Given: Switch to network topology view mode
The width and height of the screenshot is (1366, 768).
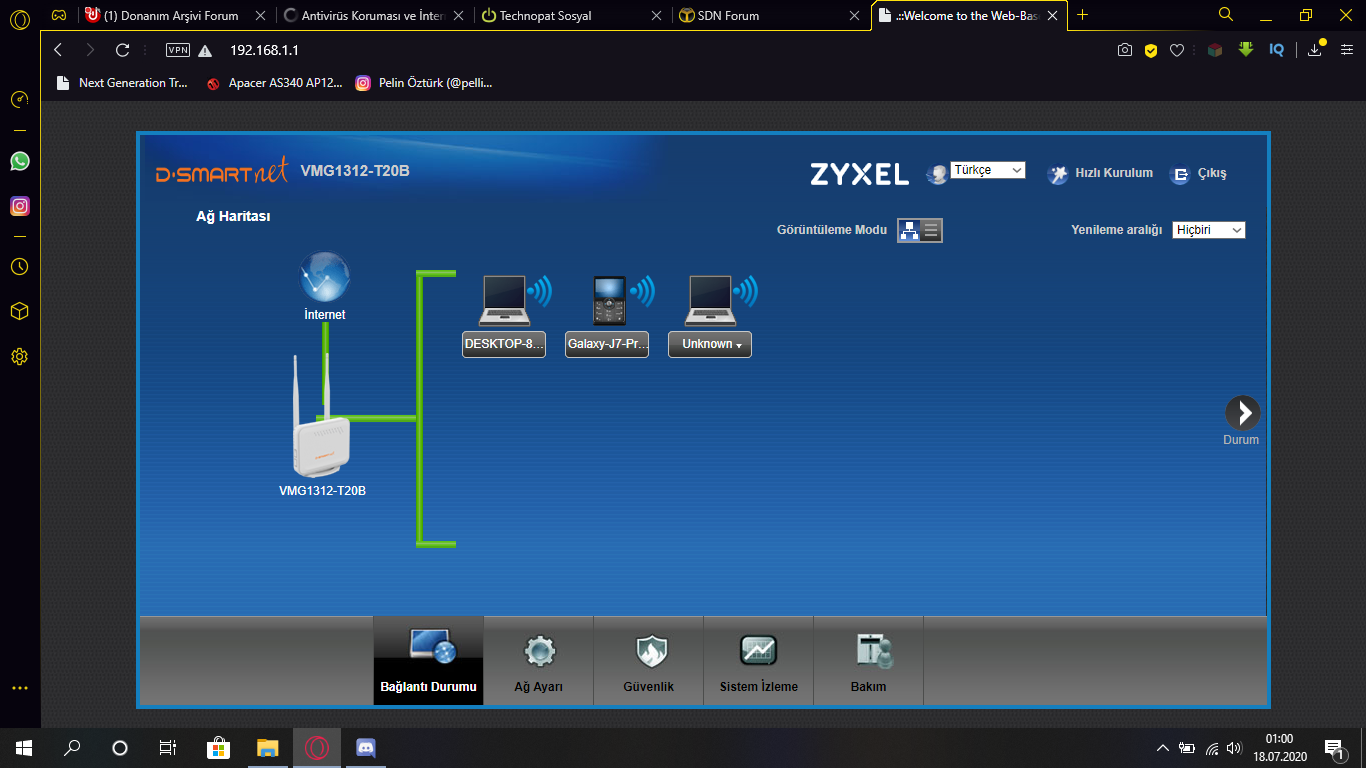Looking at the screenshot, I should click(x=909, y=231).
